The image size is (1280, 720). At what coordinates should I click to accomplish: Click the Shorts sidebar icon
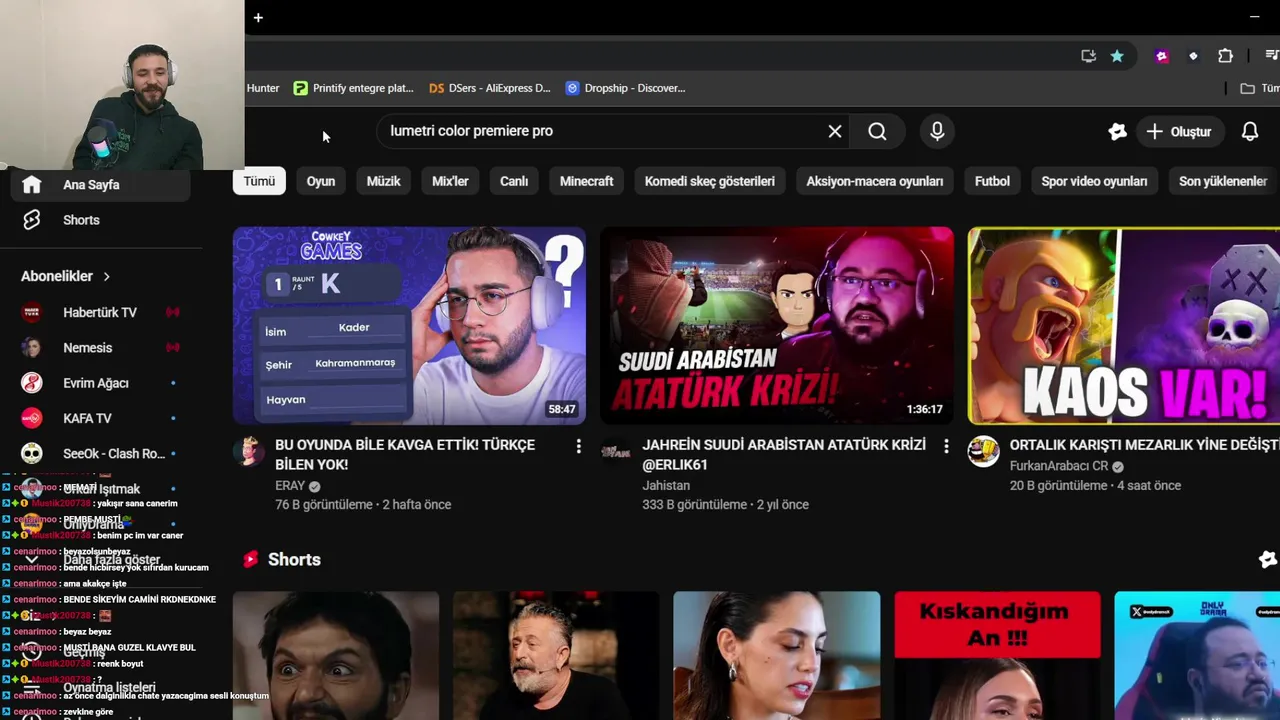[x=32, y=220]
